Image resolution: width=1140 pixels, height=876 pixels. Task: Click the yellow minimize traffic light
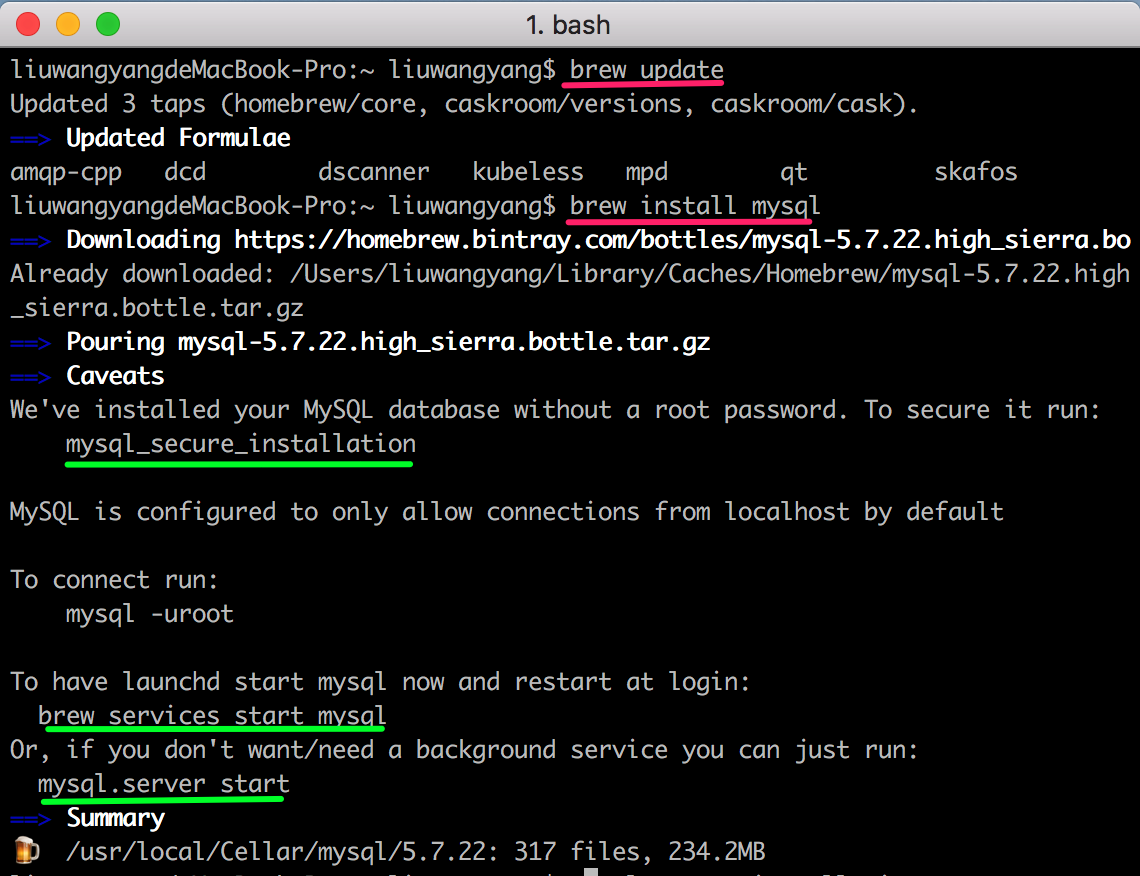[67, 24]
